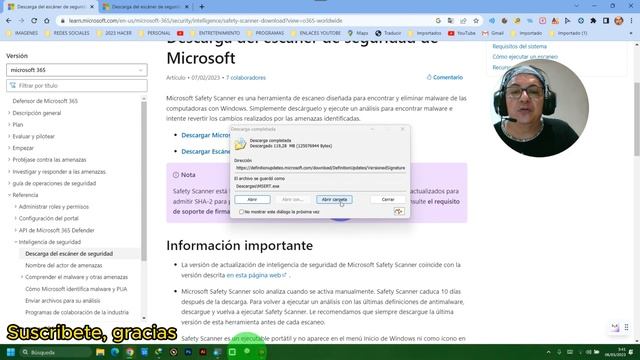Open Chrome side panel icon
640x360 pixels.
pyautogui.click(x=606, y=20)
